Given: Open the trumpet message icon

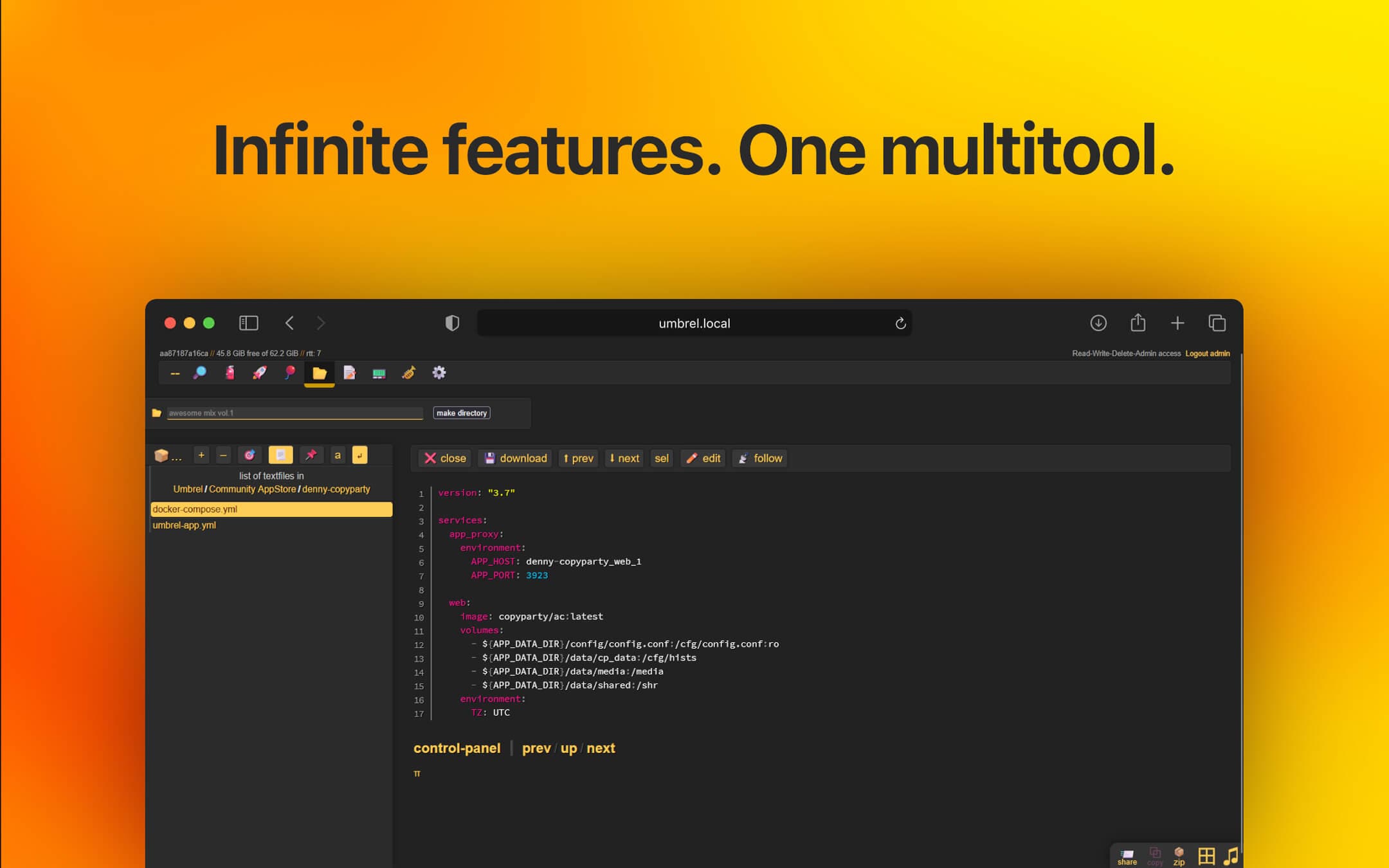Looking at the screenshot, I should pos(409,373).
